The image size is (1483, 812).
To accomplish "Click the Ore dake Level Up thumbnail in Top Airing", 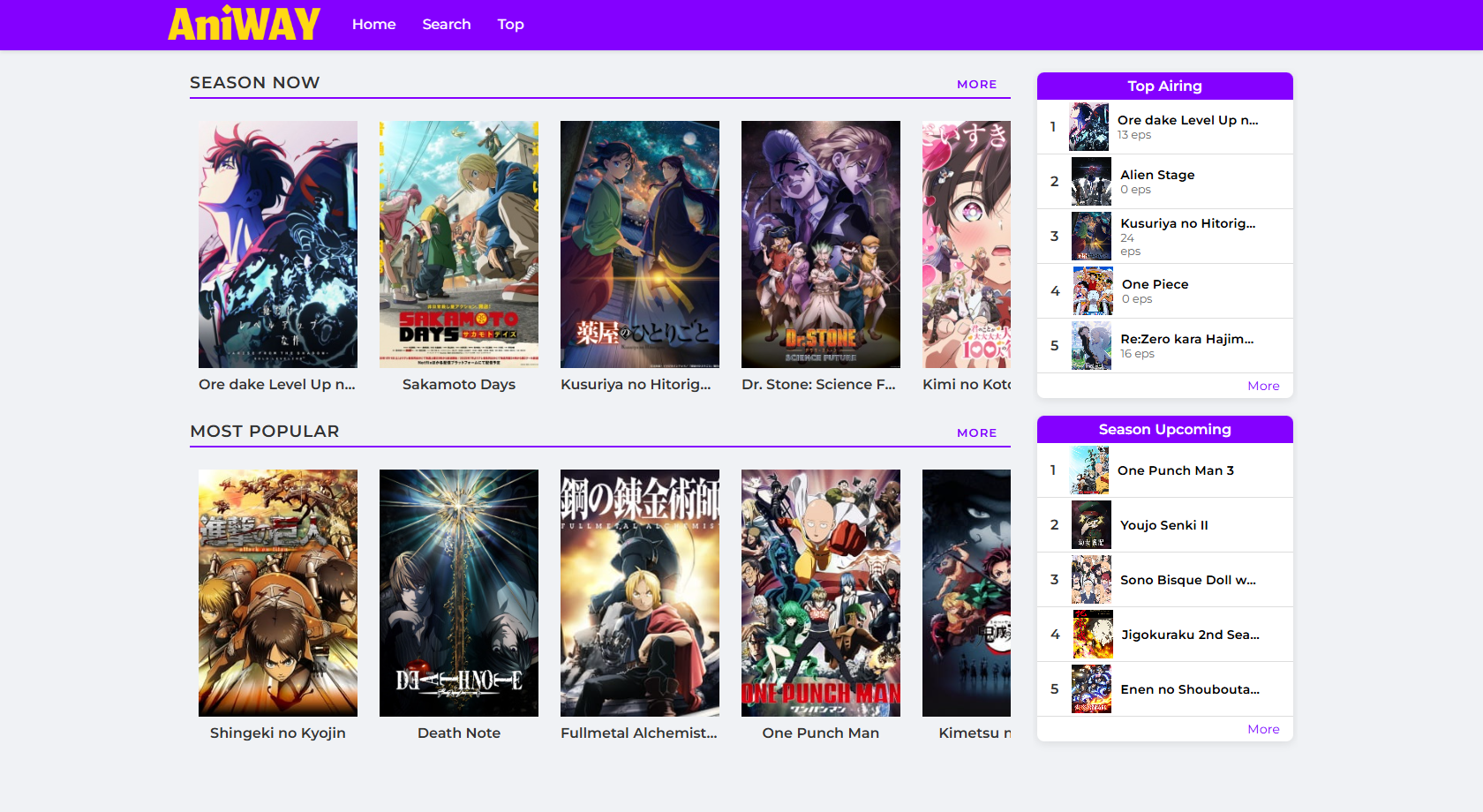I will 1088,127.
